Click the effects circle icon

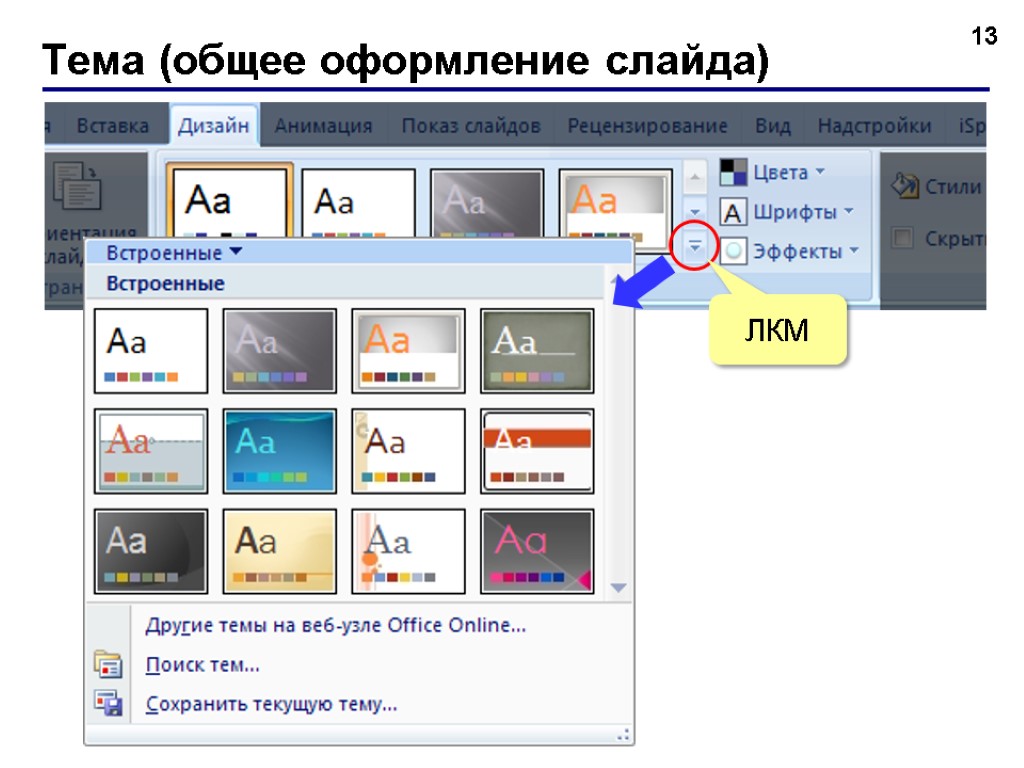click(x=733, y=251)
